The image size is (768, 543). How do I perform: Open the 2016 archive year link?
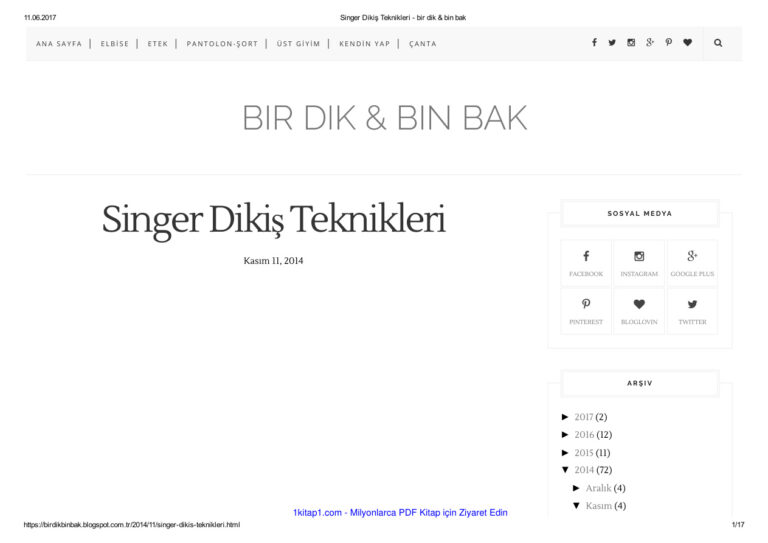(x=584, y=435)
